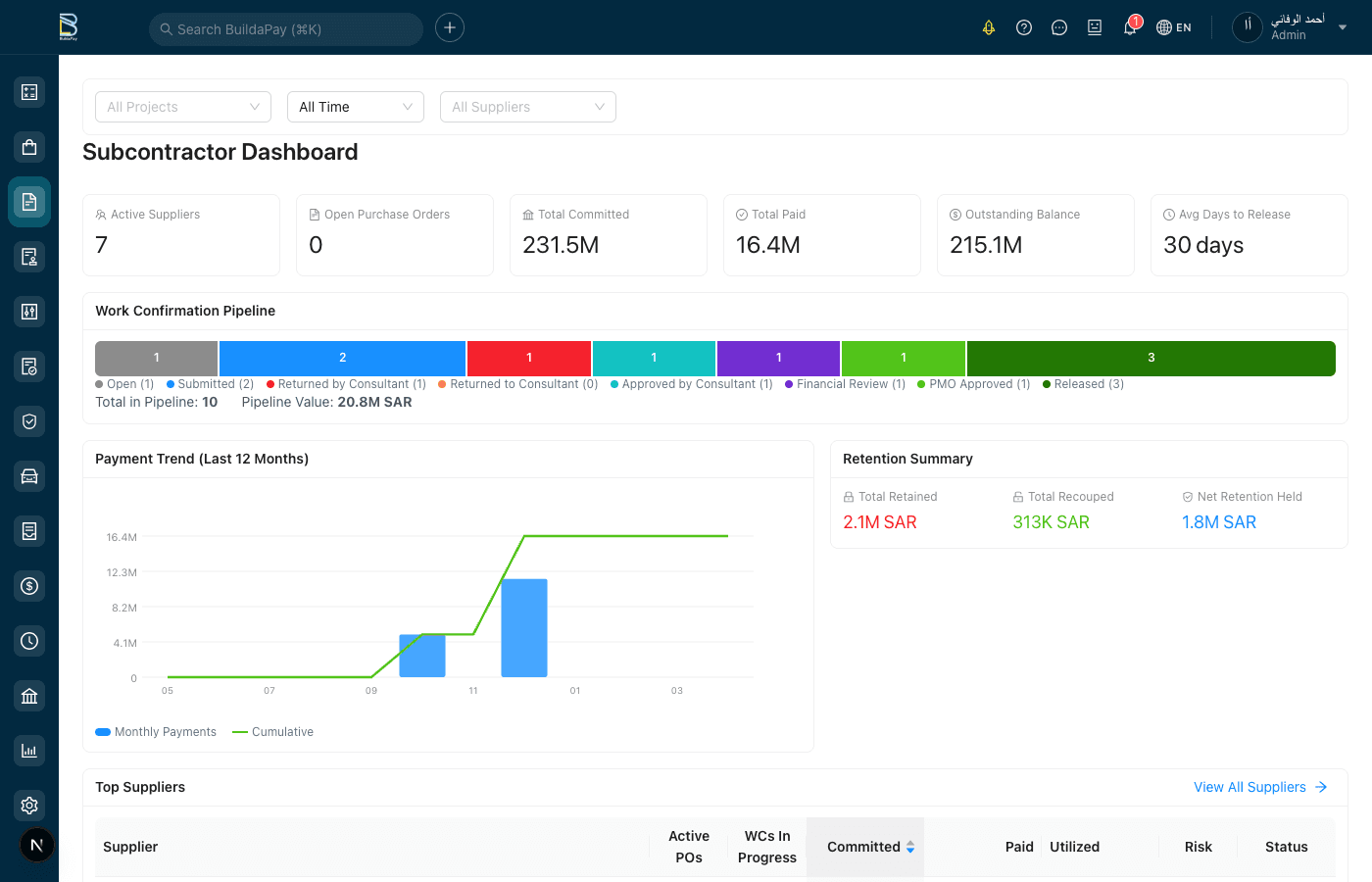Click the car vehicle icon in sidebar
Viewport: 1372px width, 882px height.
[29, 476]
